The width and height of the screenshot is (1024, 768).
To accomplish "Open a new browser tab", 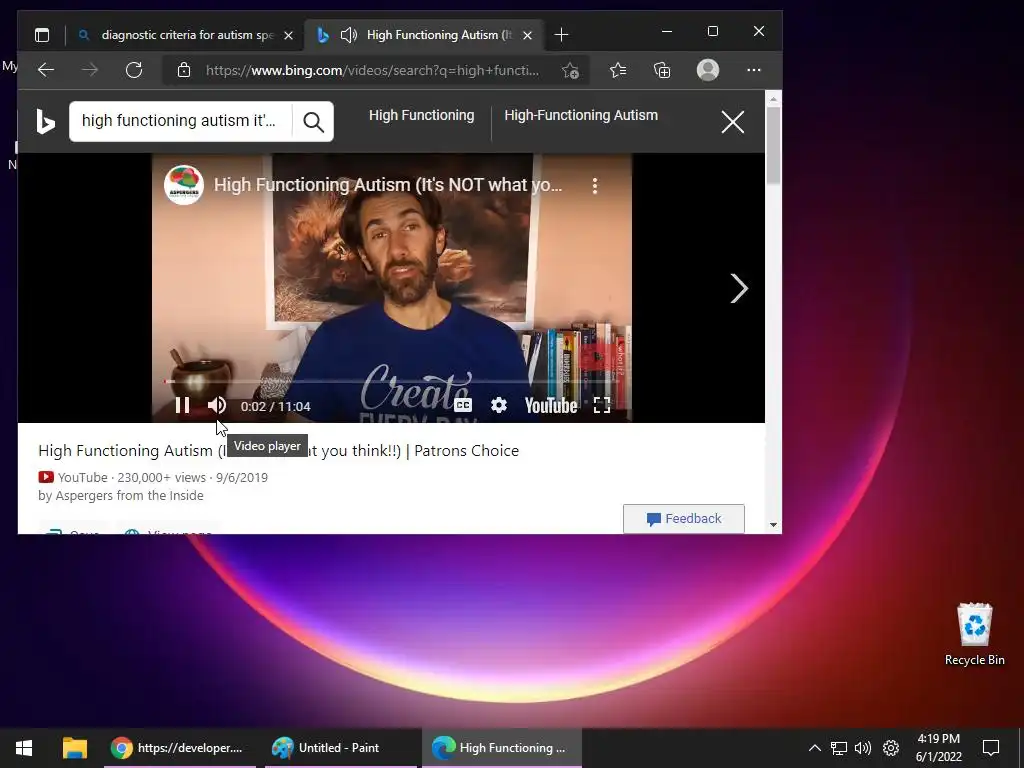I will (561, 35).
